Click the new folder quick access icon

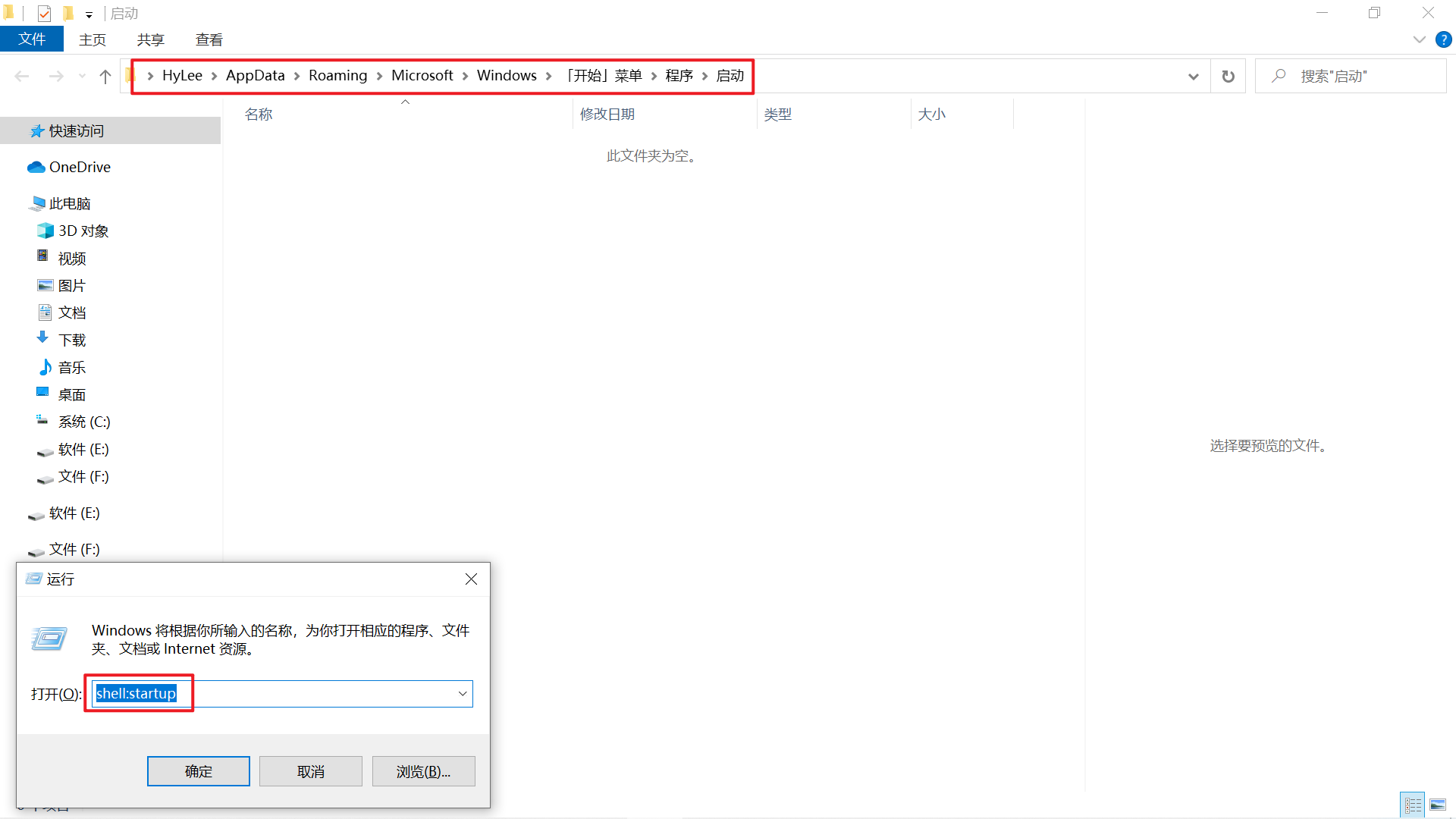(67, 13)
